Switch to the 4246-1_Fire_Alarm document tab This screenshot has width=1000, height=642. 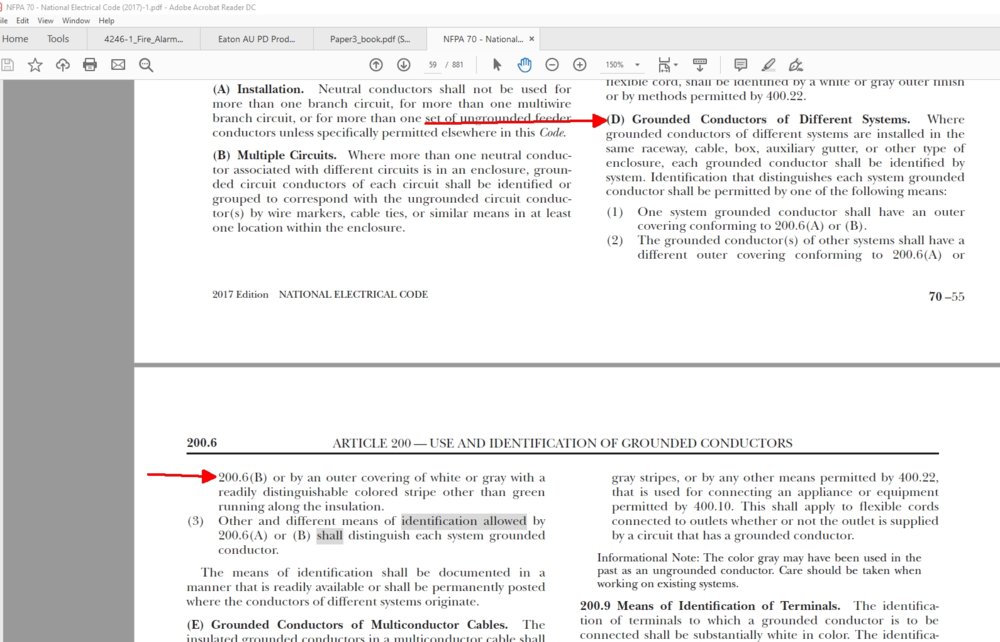coord(143,39)
